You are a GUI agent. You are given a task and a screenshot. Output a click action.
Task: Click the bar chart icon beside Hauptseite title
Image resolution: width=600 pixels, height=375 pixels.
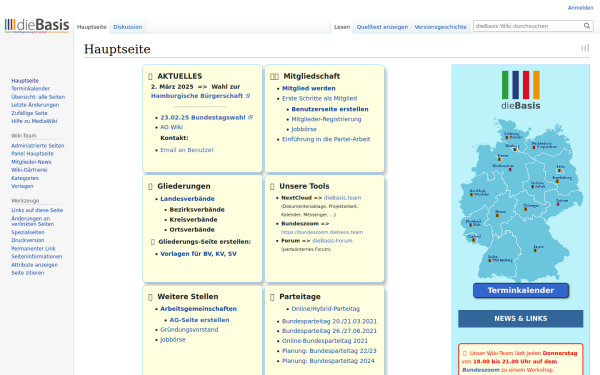585,48
